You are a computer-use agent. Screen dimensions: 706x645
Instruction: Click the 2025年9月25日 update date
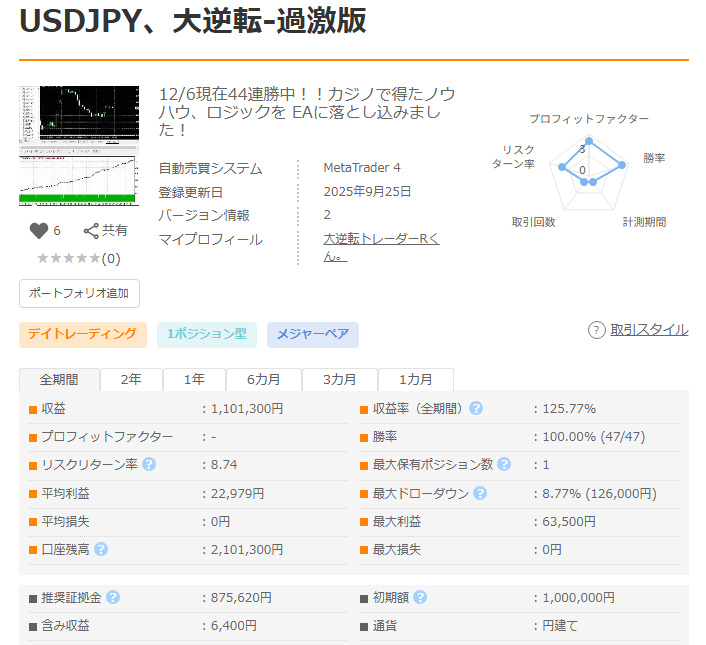[x=367, y=192]
